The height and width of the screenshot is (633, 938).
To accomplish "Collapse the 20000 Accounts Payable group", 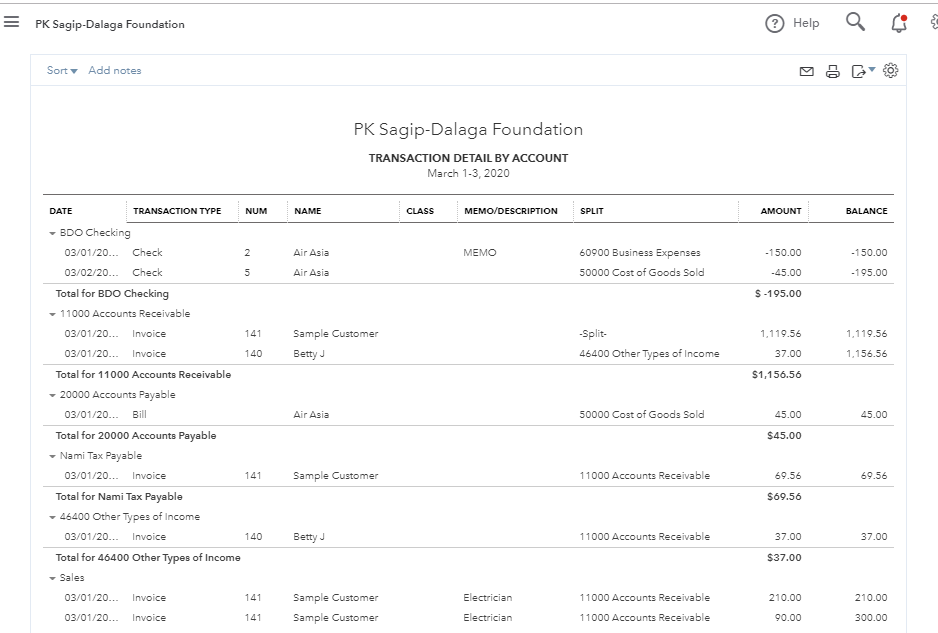I will pos(52,395).
